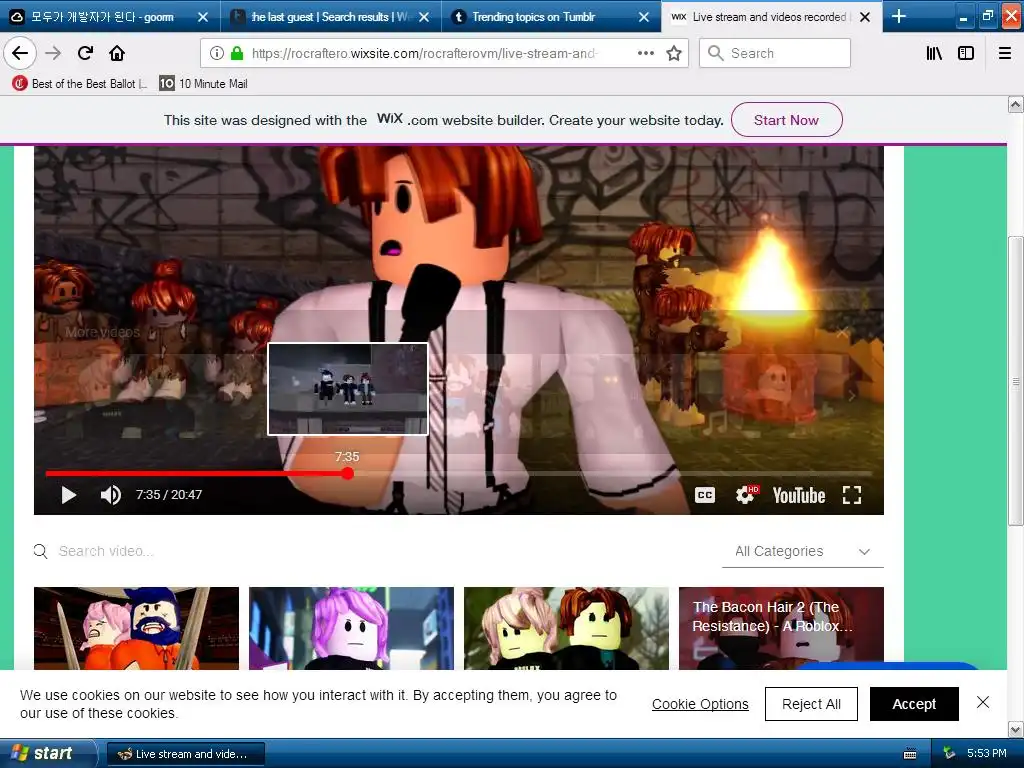The image size is (1024, 768).
Task: Click the forward navigation arrow
Action: pos(53,53)
